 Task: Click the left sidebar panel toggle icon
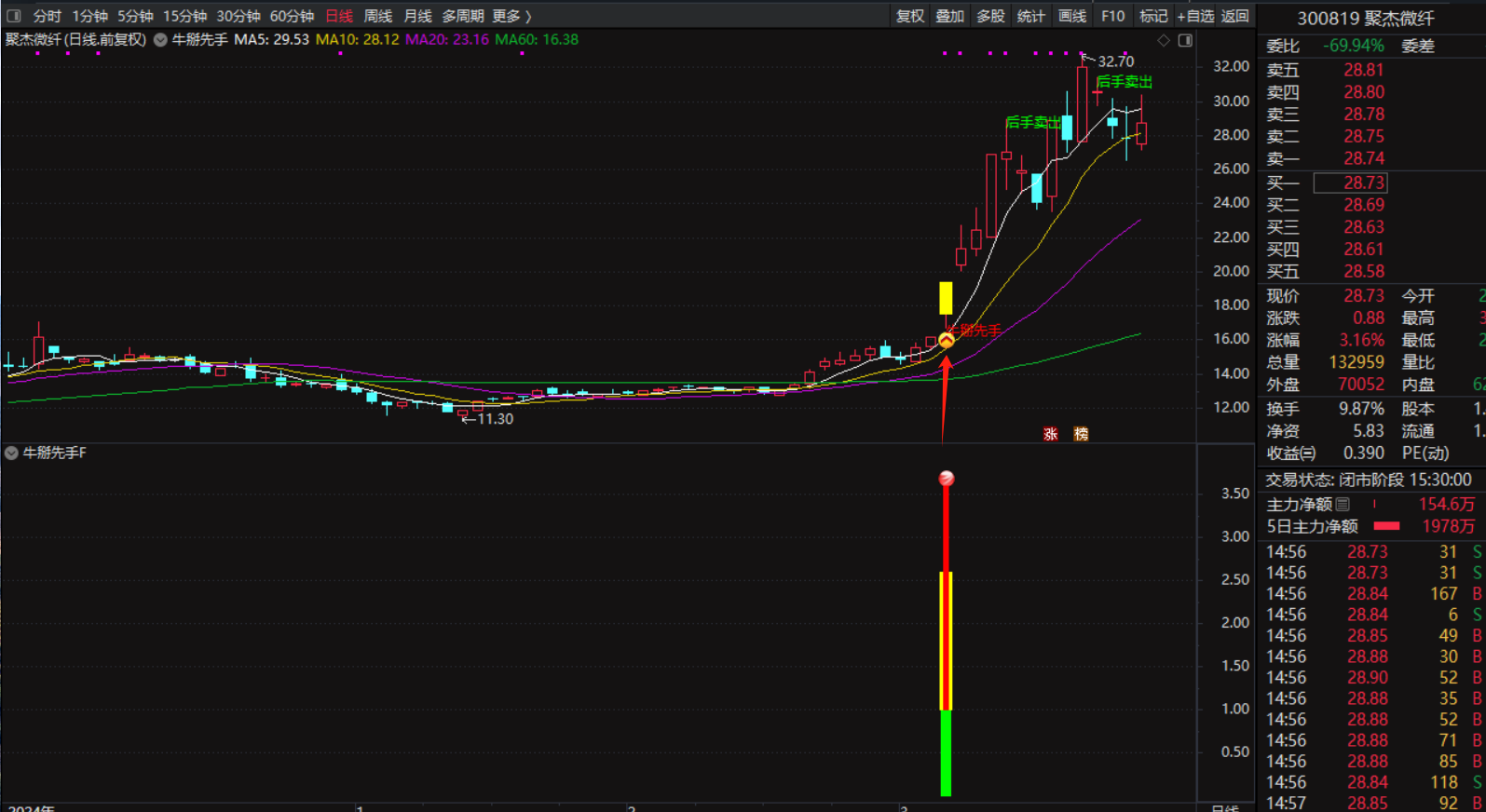click(x=13, y=16)
